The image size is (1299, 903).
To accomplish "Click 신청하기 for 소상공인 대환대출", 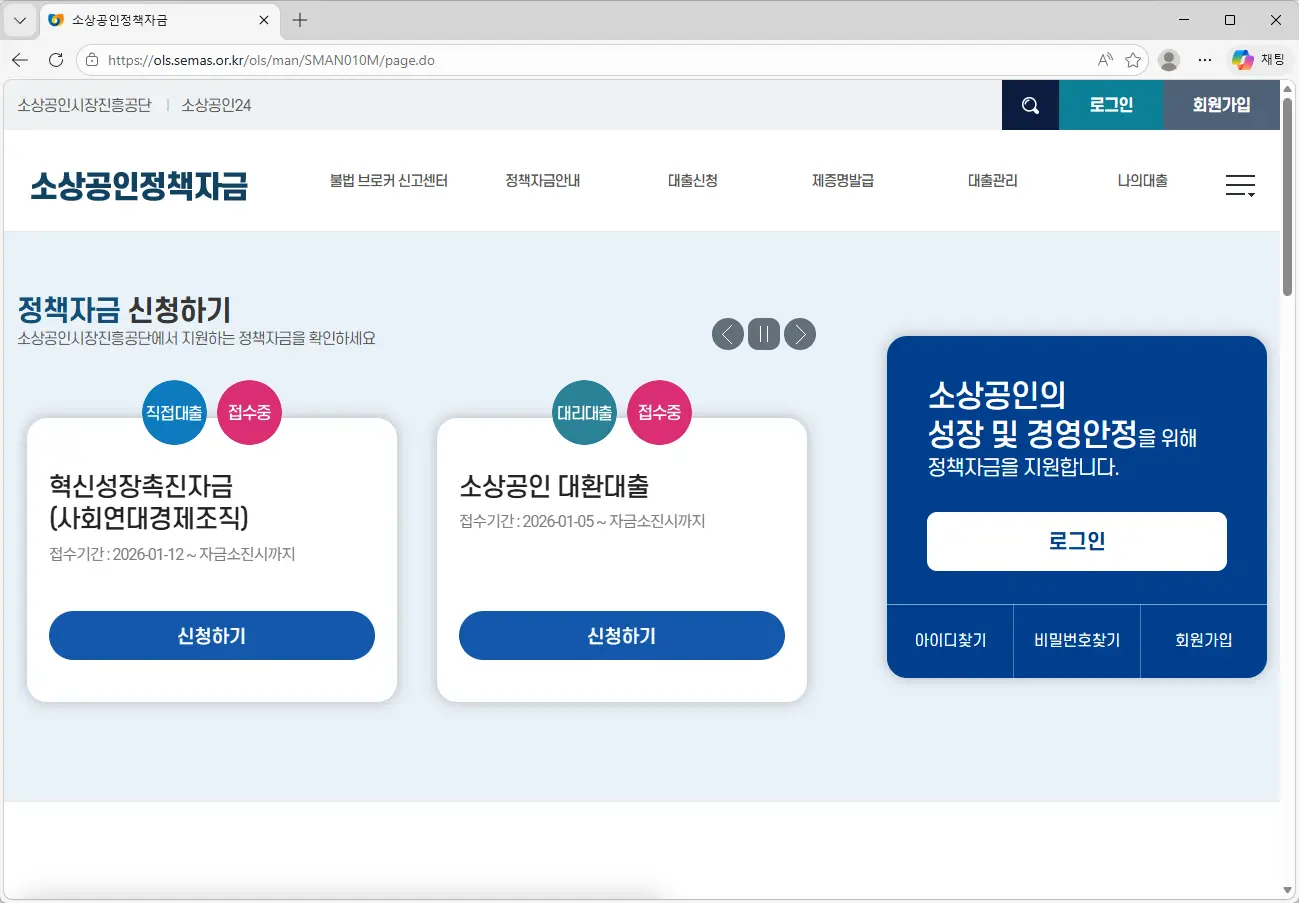I will click(x=621, y=635).
